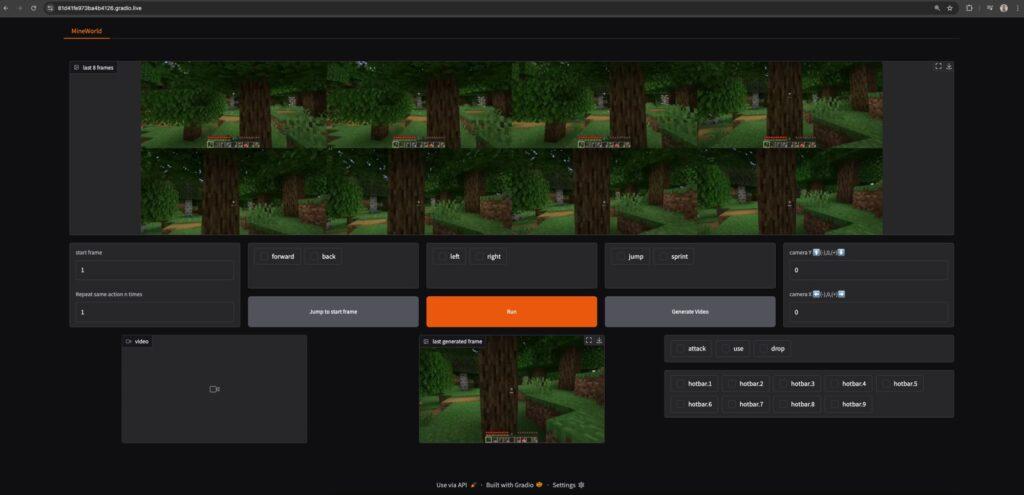
Task: Download the last 8 frames image
Action: tap(949, 67)
